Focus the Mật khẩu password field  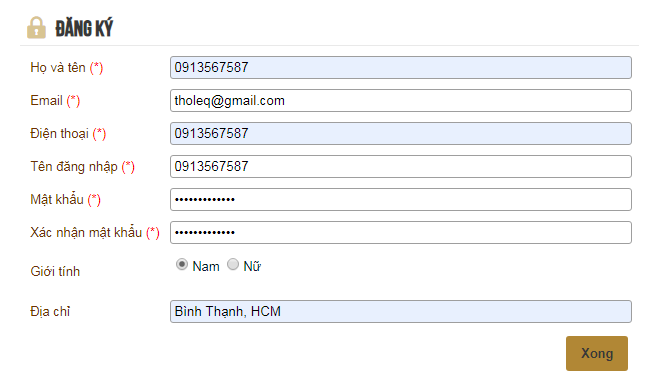tap(400, 200)
